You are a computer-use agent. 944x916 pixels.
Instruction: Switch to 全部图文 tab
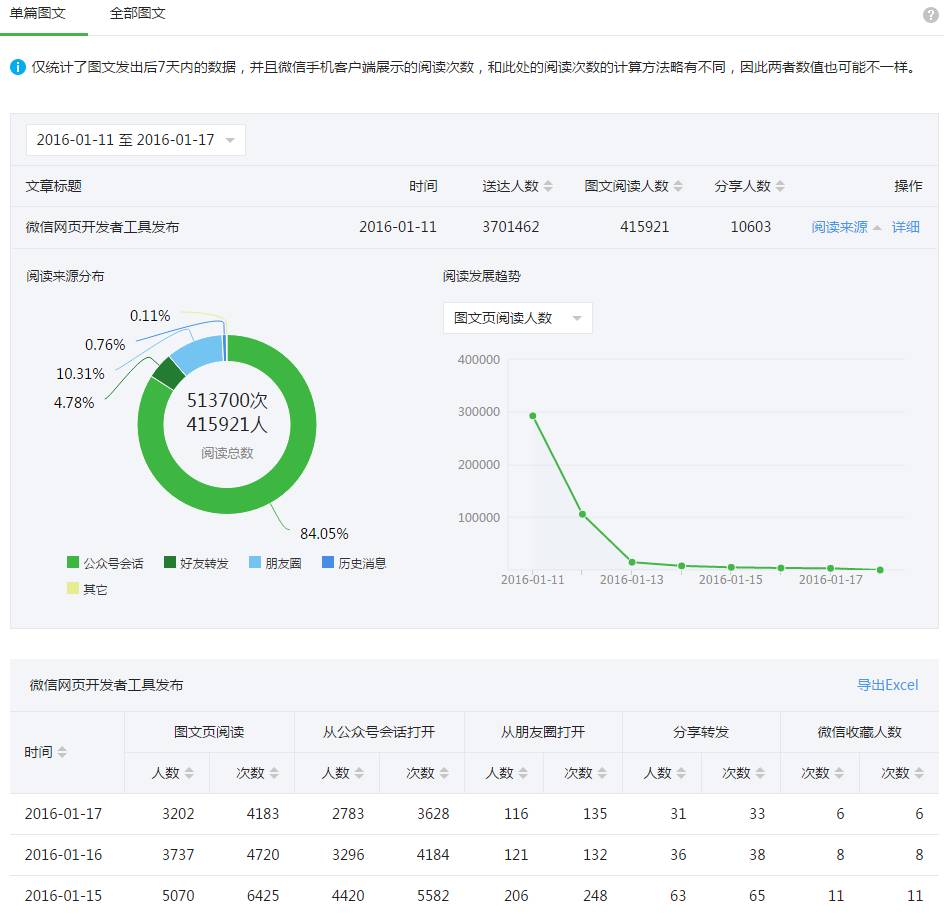tap(137, 13)
